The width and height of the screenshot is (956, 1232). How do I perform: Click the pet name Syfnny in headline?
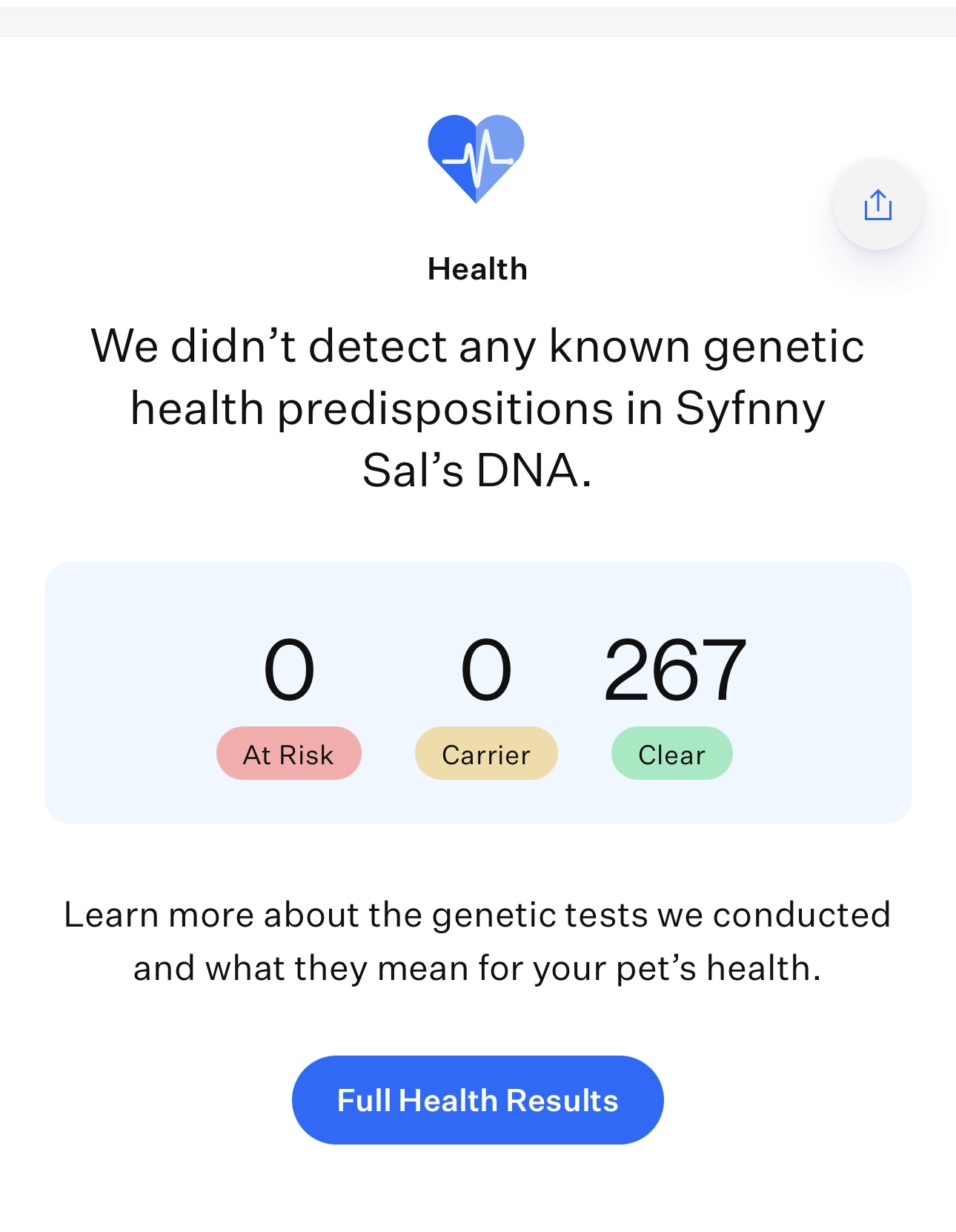coord(749,409)
